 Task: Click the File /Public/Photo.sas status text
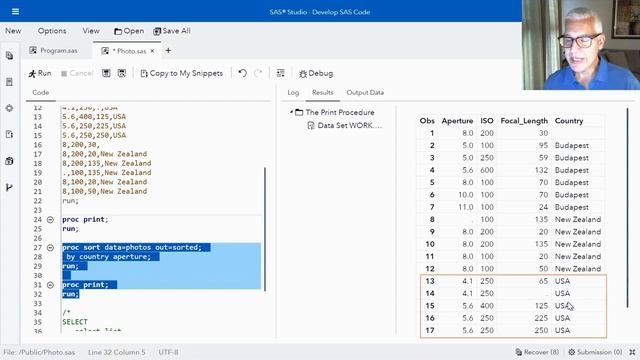[x=39, y=352]
